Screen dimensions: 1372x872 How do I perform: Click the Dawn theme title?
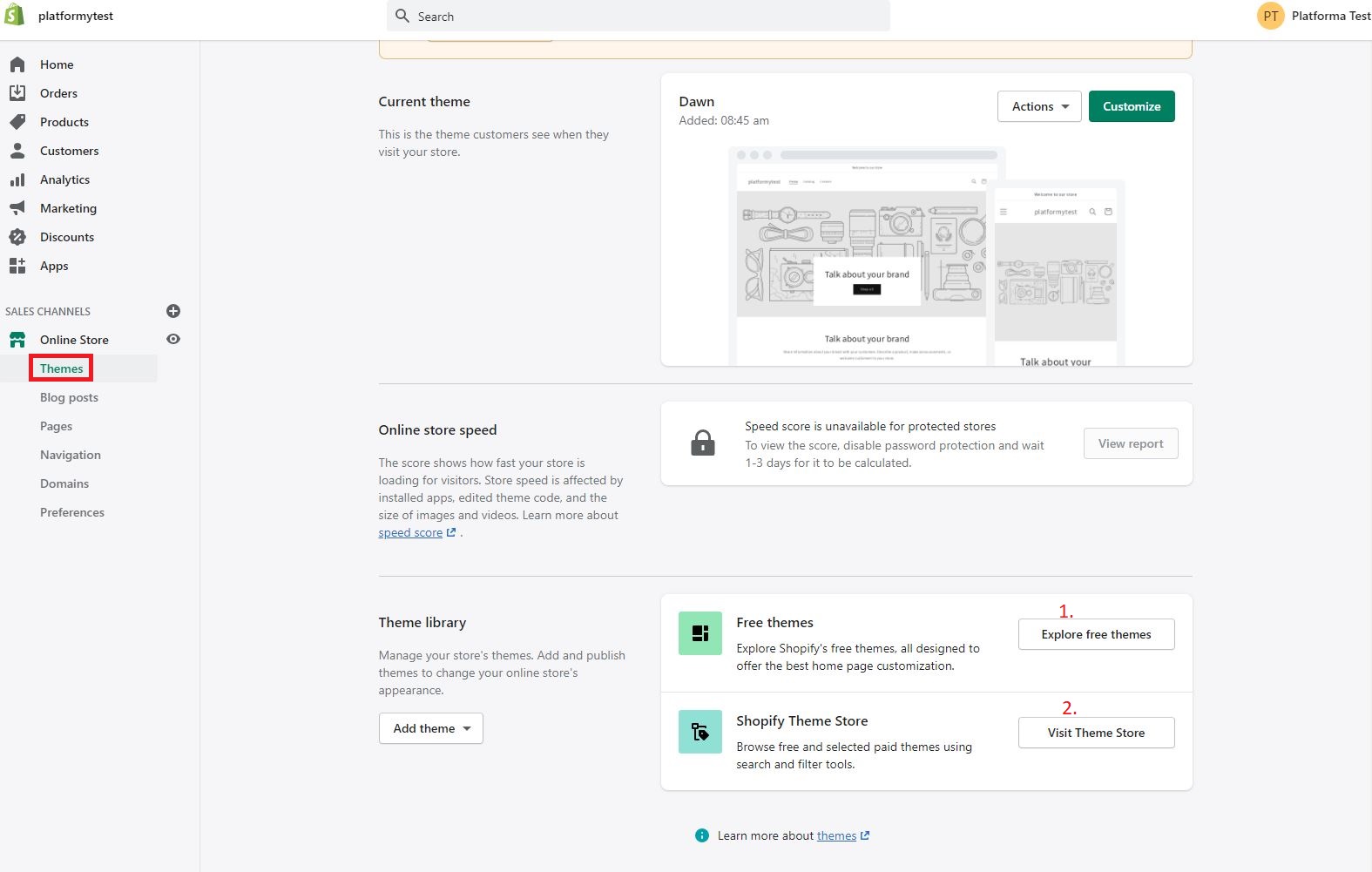pyautogui.click(x=697, y=102)
